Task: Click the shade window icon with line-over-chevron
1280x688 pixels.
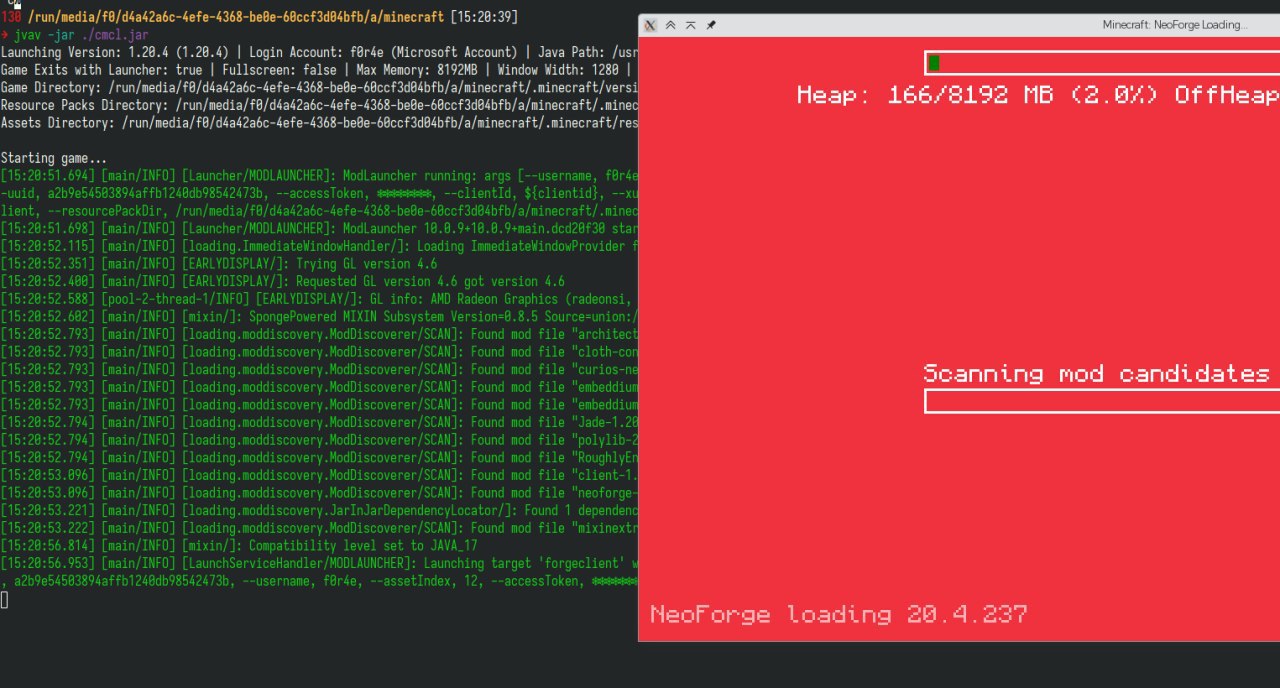Action: 690,25
